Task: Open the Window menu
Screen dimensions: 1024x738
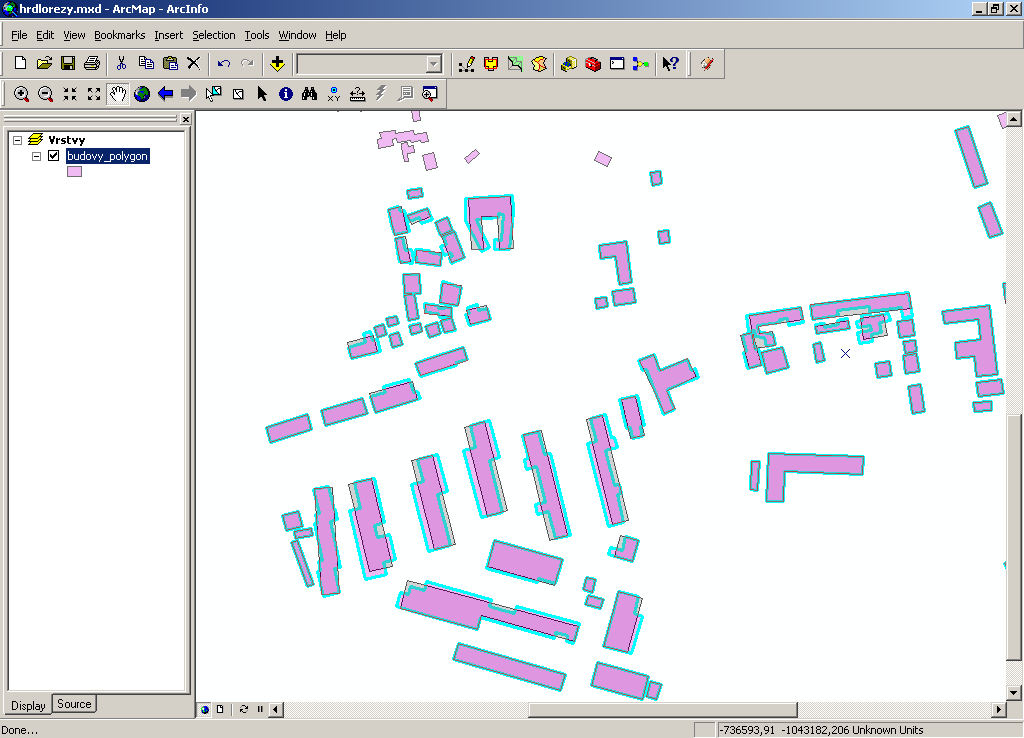Action: (x=297, y=35)
